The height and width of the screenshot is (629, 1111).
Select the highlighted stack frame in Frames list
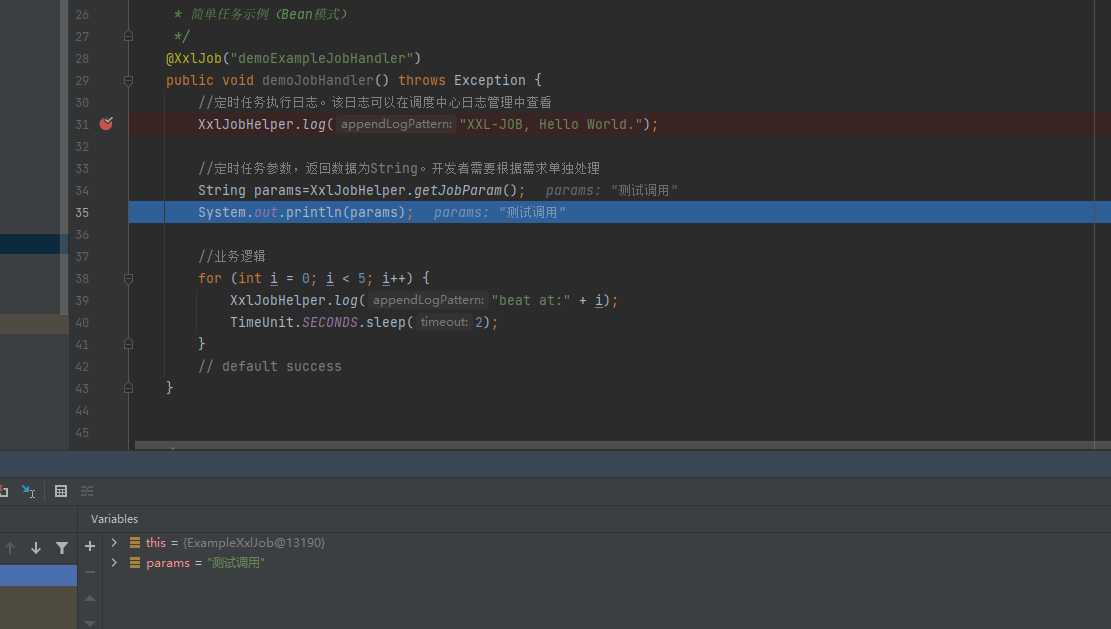[38, 575]
